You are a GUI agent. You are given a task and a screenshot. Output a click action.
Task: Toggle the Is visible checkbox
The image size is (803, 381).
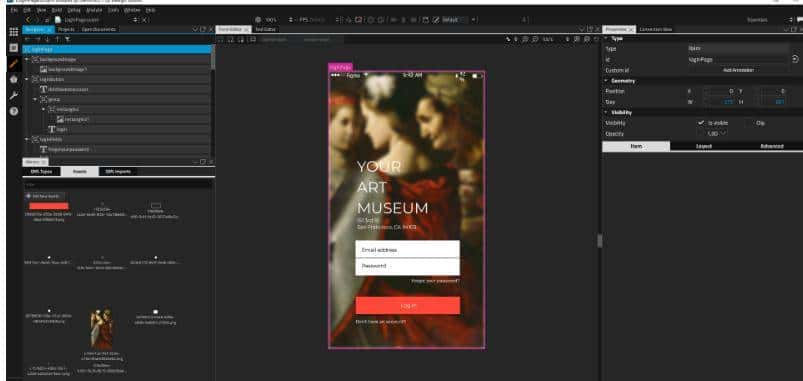(701, 123)
